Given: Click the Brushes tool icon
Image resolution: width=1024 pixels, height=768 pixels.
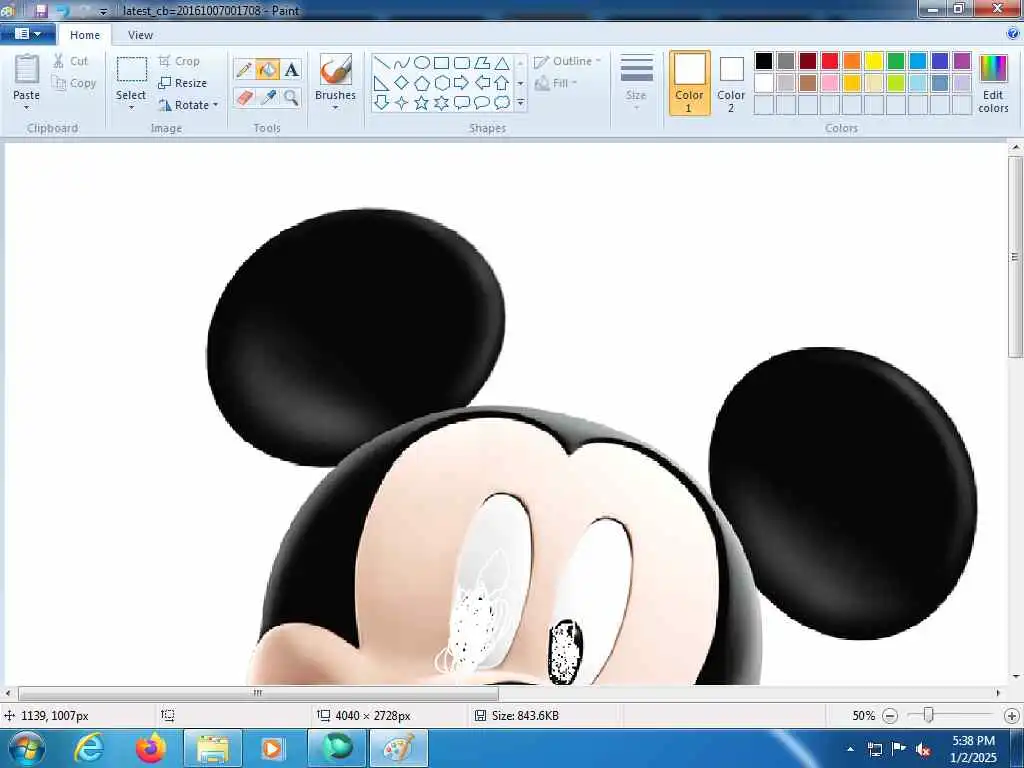Looking at the screenshot, I should click(x=336, y=69).
